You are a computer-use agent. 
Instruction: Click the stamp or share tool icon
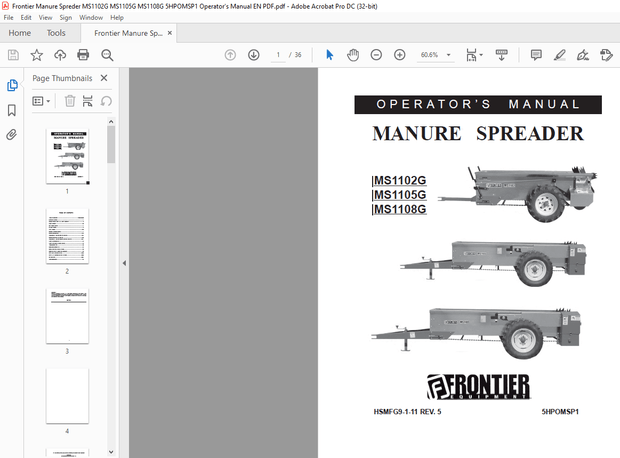606,55
